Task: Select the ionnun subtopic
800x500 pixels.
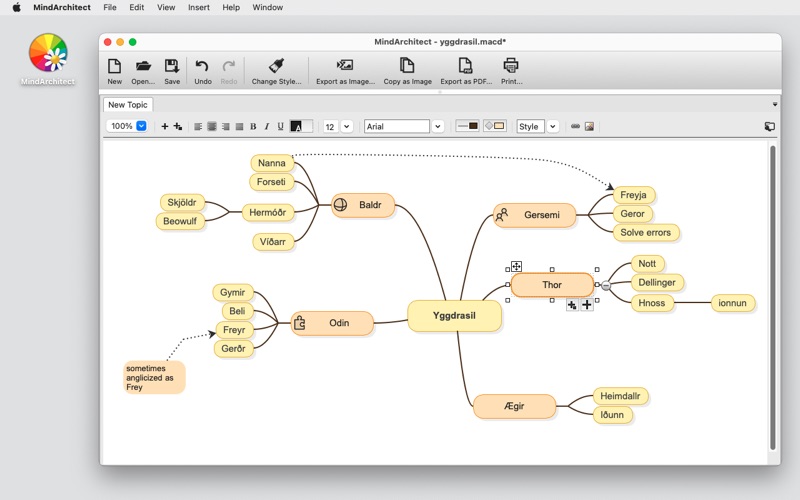Action: (733, 303)
